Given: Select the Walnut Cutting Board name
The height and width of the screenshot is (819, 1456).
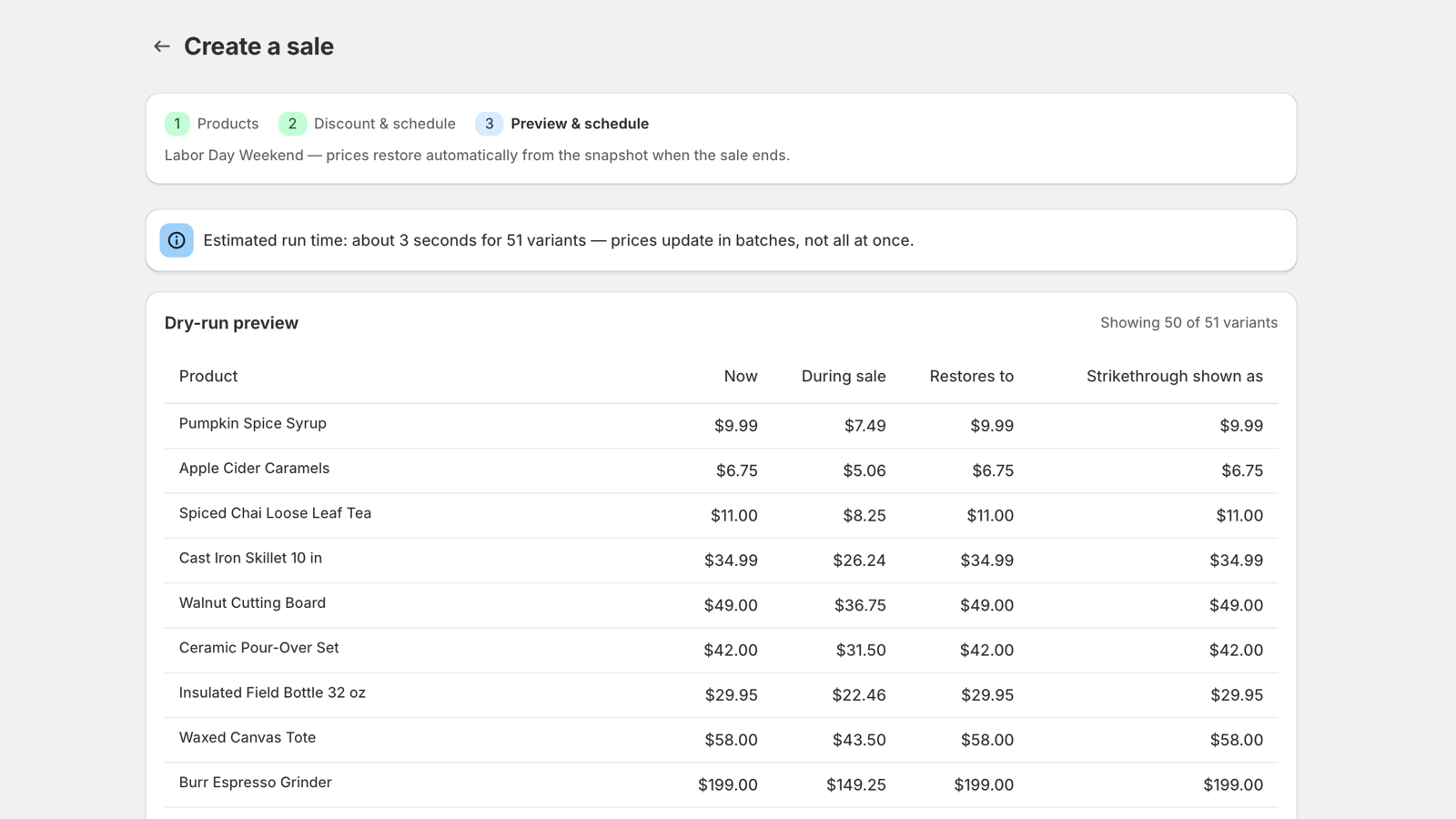Looking at the screenshot, I should (252, 603).
